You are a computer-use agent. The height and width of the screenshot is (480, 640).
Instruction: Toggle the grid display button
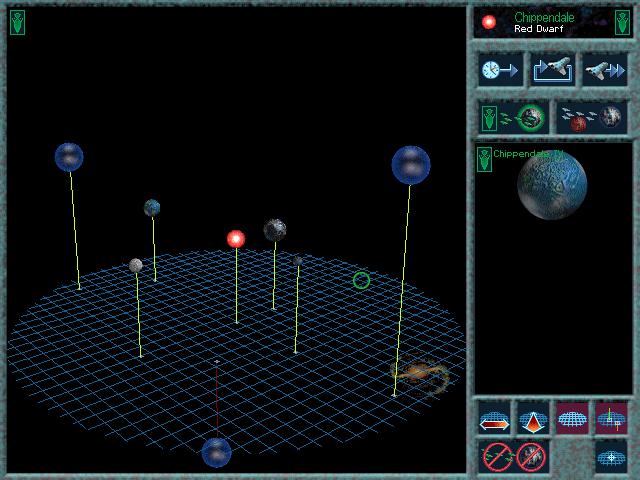click(572, 418)
